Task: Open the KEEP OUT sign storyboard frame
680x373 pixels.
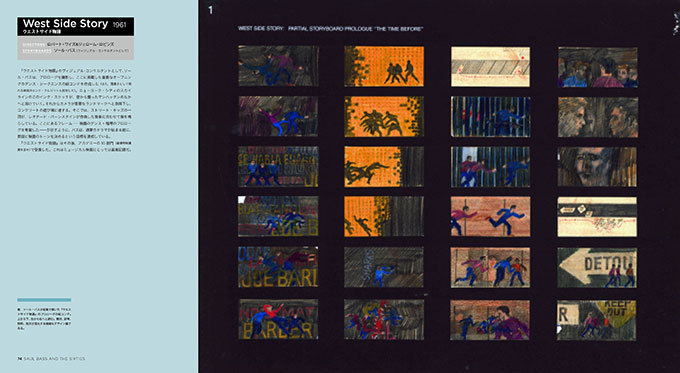Action: 597,320
